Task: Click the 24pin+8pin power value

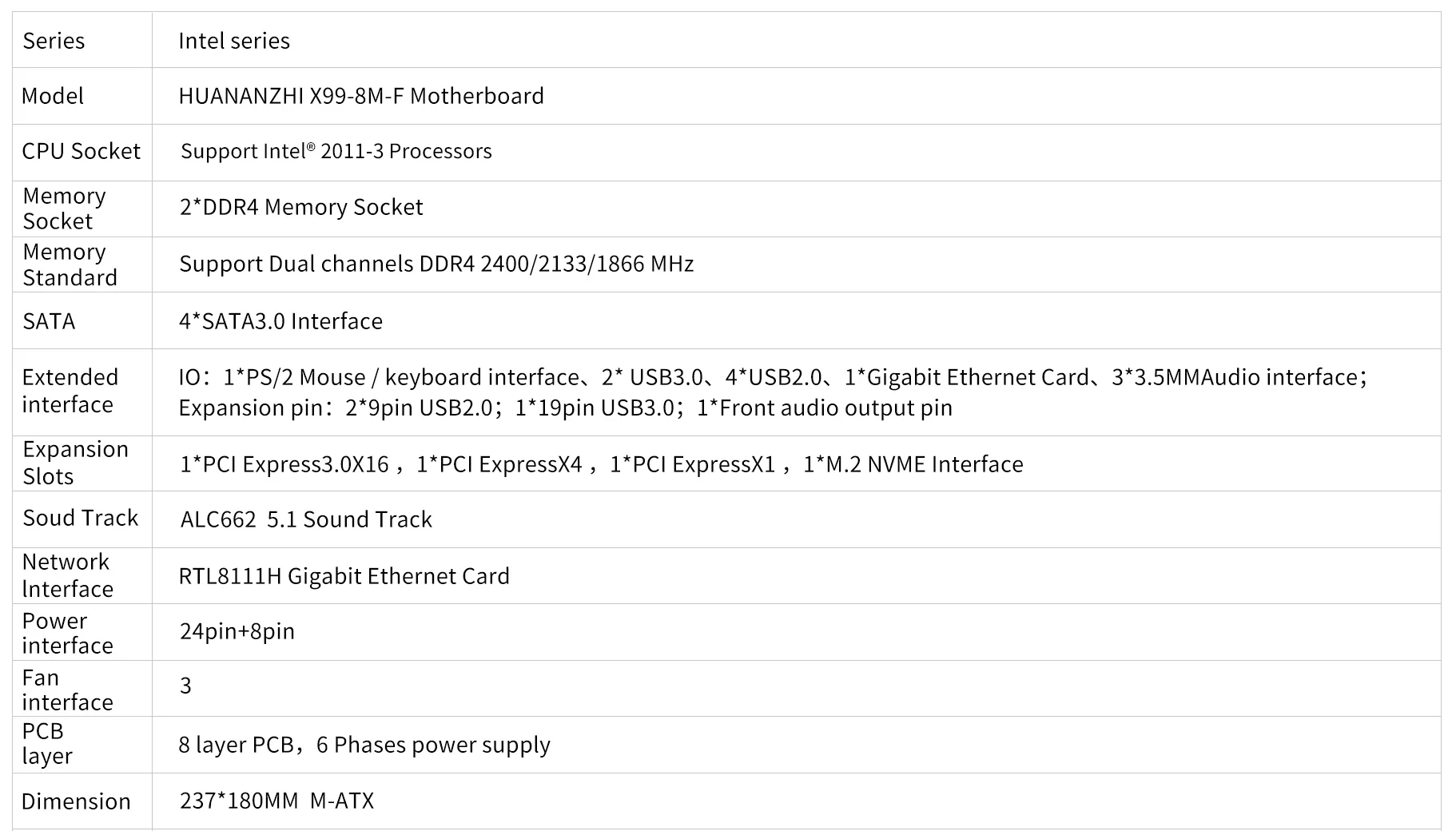Action: [237, 631]
